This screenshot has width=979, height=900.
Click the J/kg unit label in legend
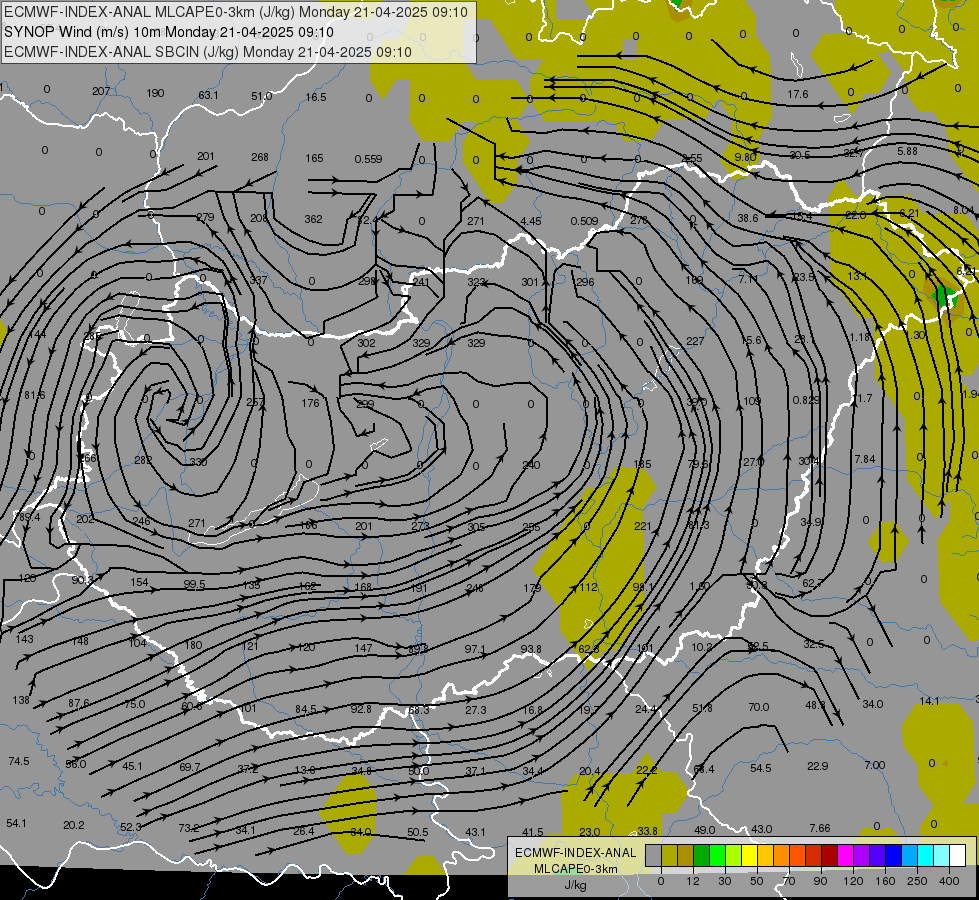[x=576, y=885]
